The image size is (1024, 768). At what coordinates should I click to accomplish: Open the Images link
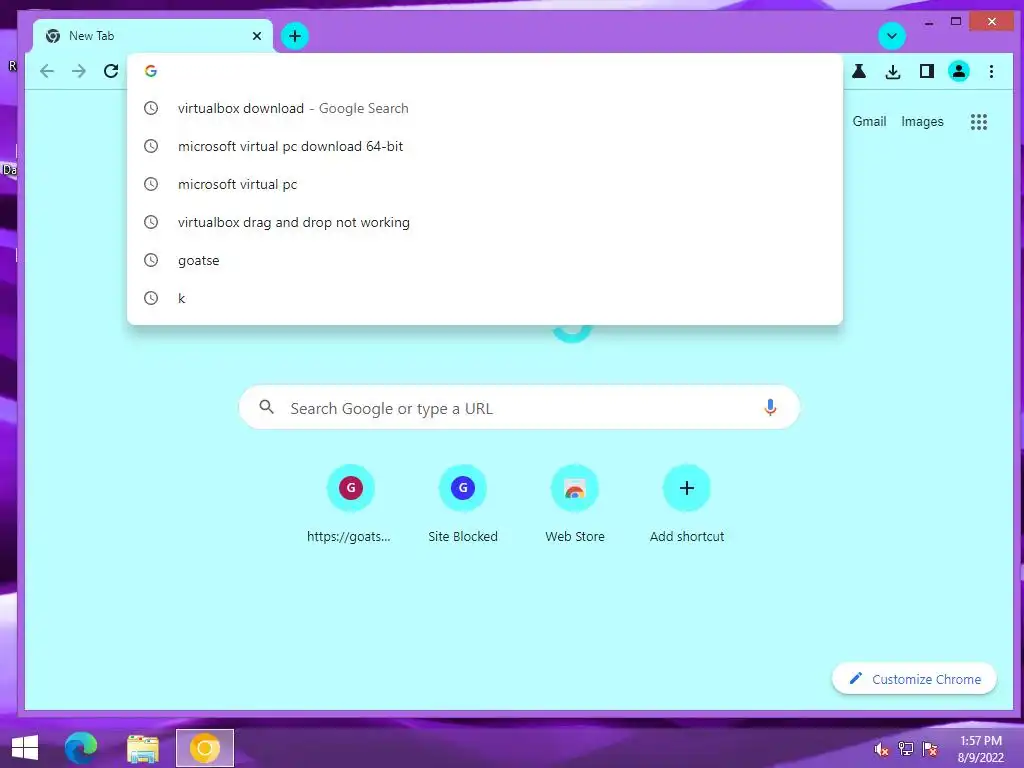922,121
